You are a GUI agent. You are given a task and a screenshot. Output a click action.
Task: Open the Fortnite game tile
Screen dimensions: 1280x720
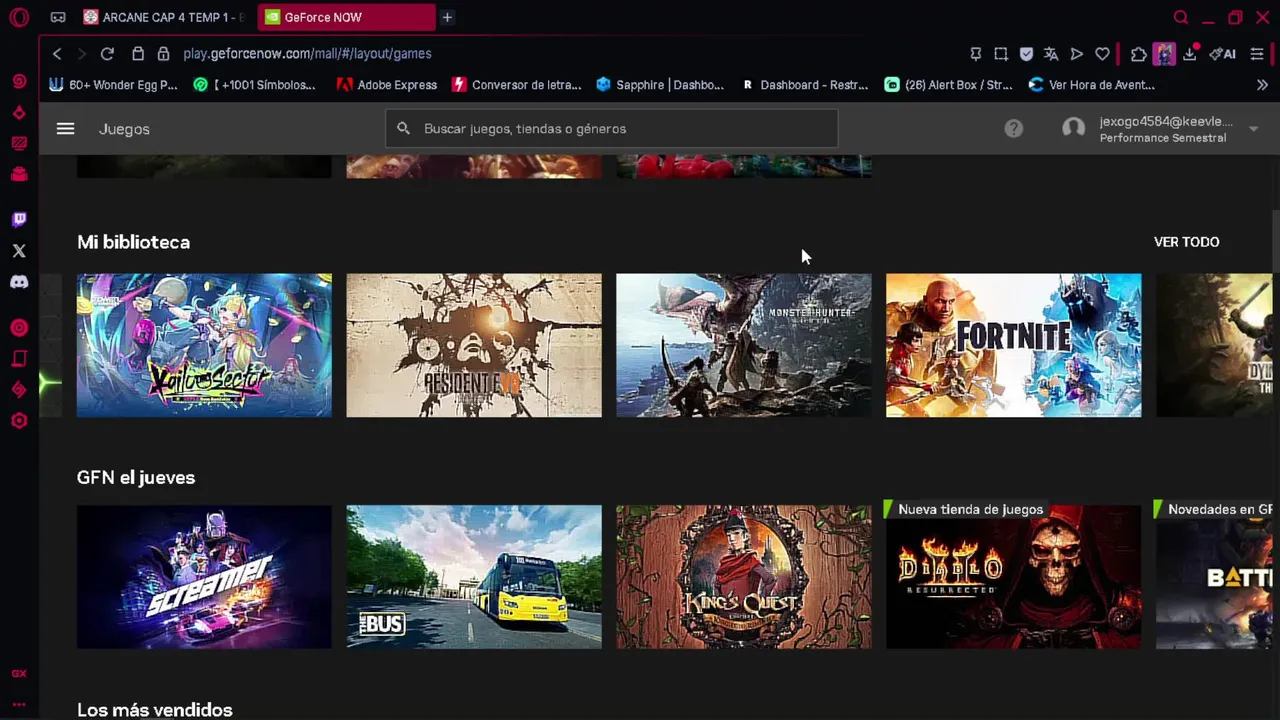(1013, 345)
